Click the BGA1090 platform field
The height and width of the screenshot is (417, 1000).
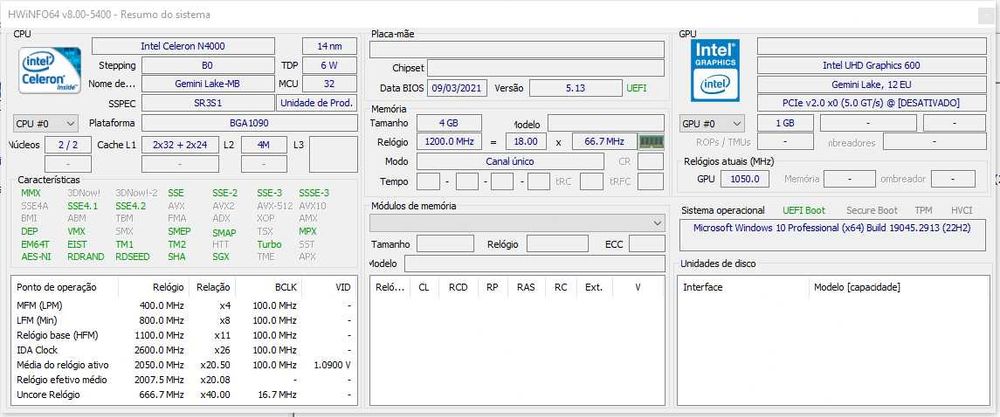(x=249, y=123)
